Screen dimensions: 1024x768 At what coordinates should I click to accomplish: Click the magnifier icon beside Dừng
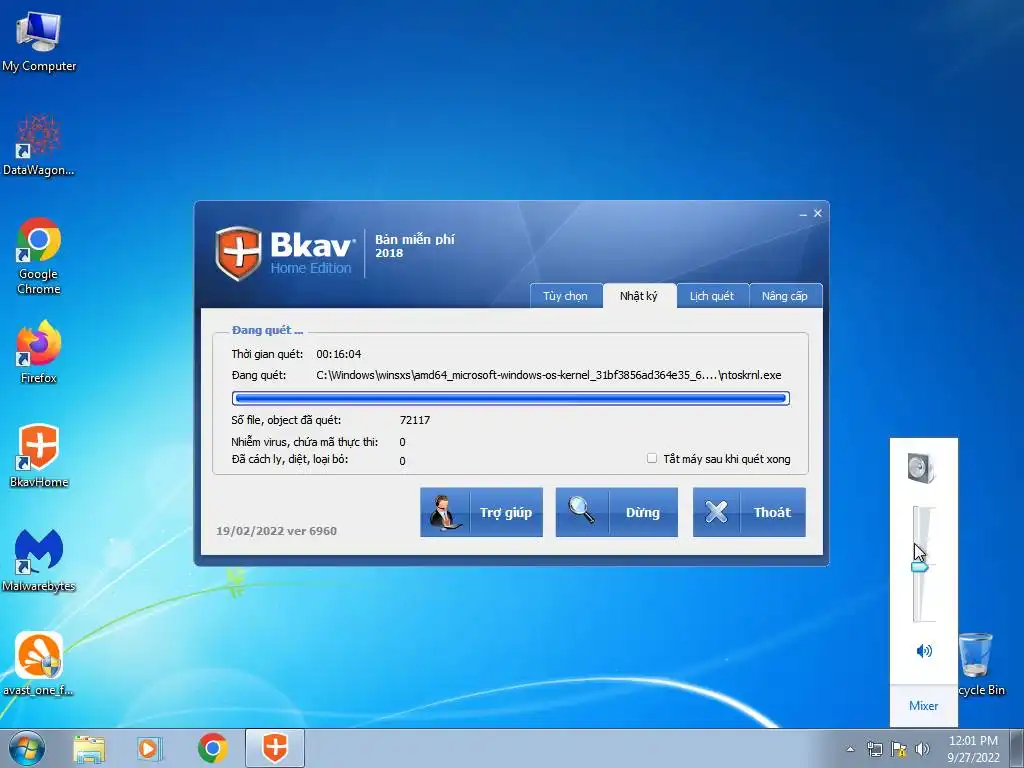(581, 511)
